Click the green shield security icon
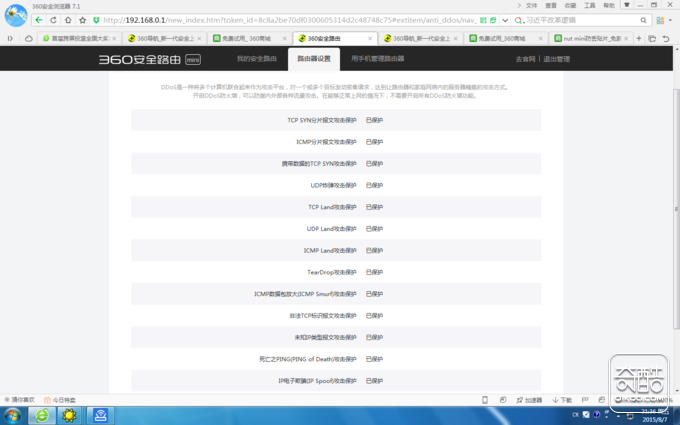The image size is (680, 425). coord(96,20)
